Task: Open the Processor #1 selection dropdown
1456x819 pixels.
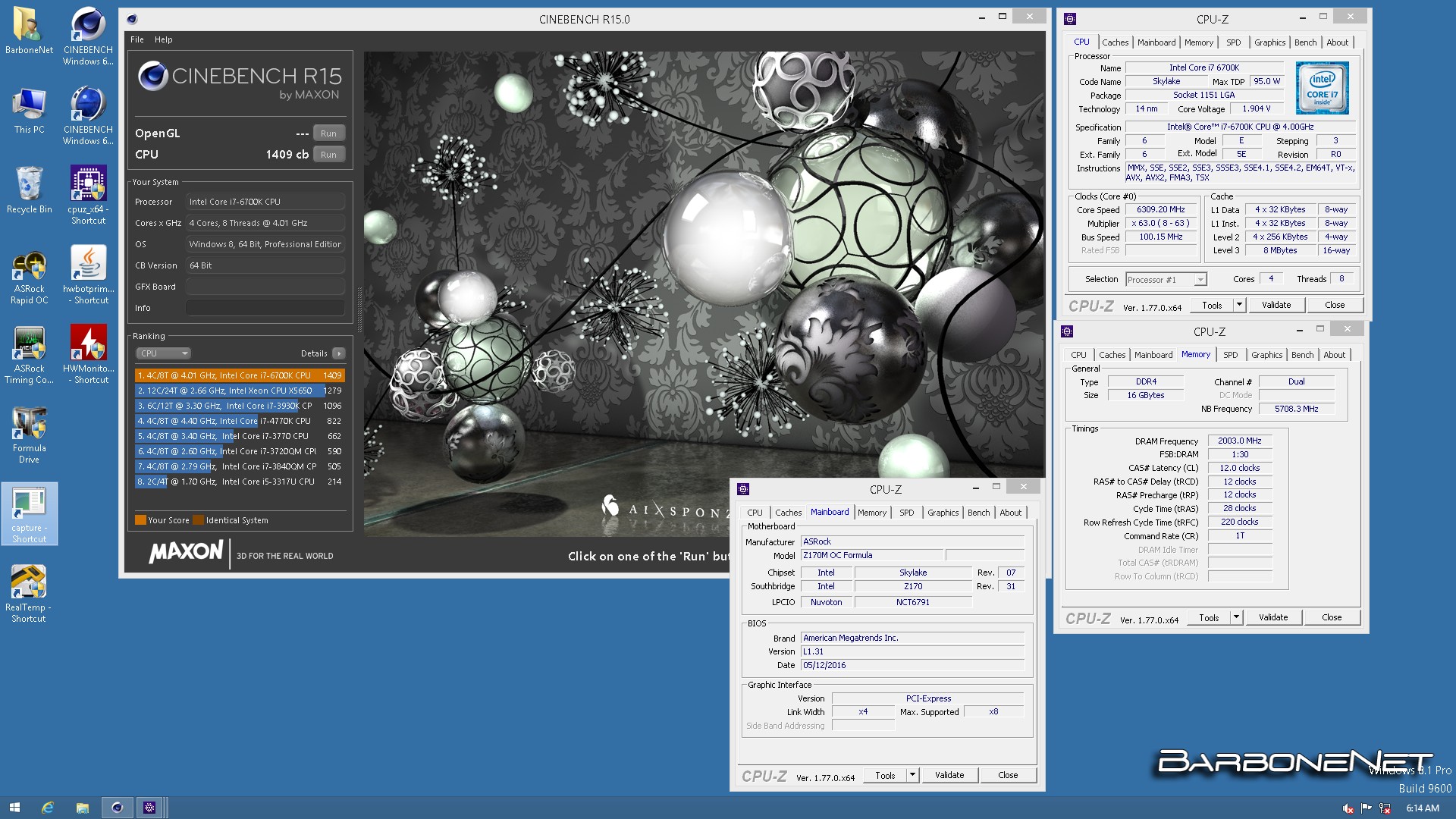Action: coord(1166,280)
